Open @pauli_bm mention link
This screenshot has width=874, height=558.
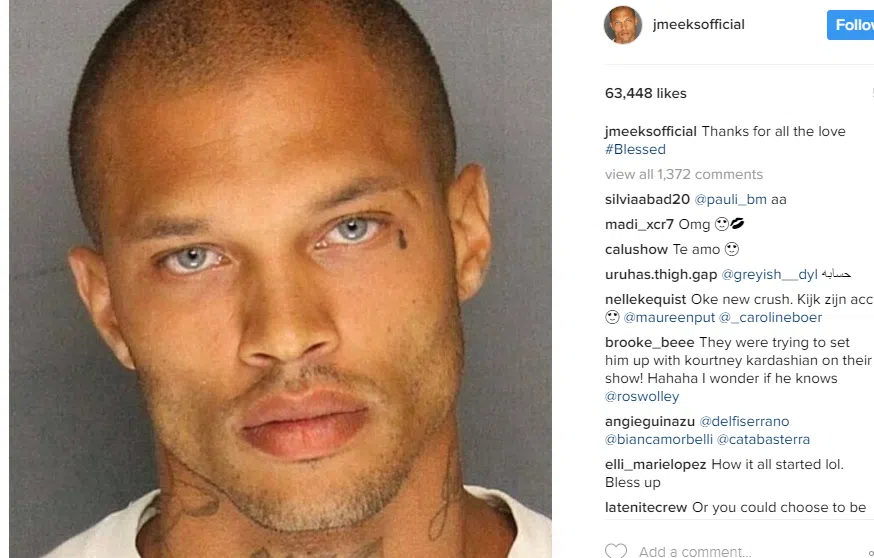click(730, 200)
